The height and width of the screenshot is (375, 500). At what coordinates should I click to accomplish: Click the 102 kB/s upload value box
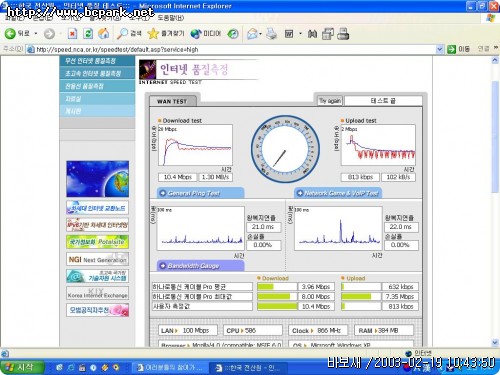[x=398, y=177]
